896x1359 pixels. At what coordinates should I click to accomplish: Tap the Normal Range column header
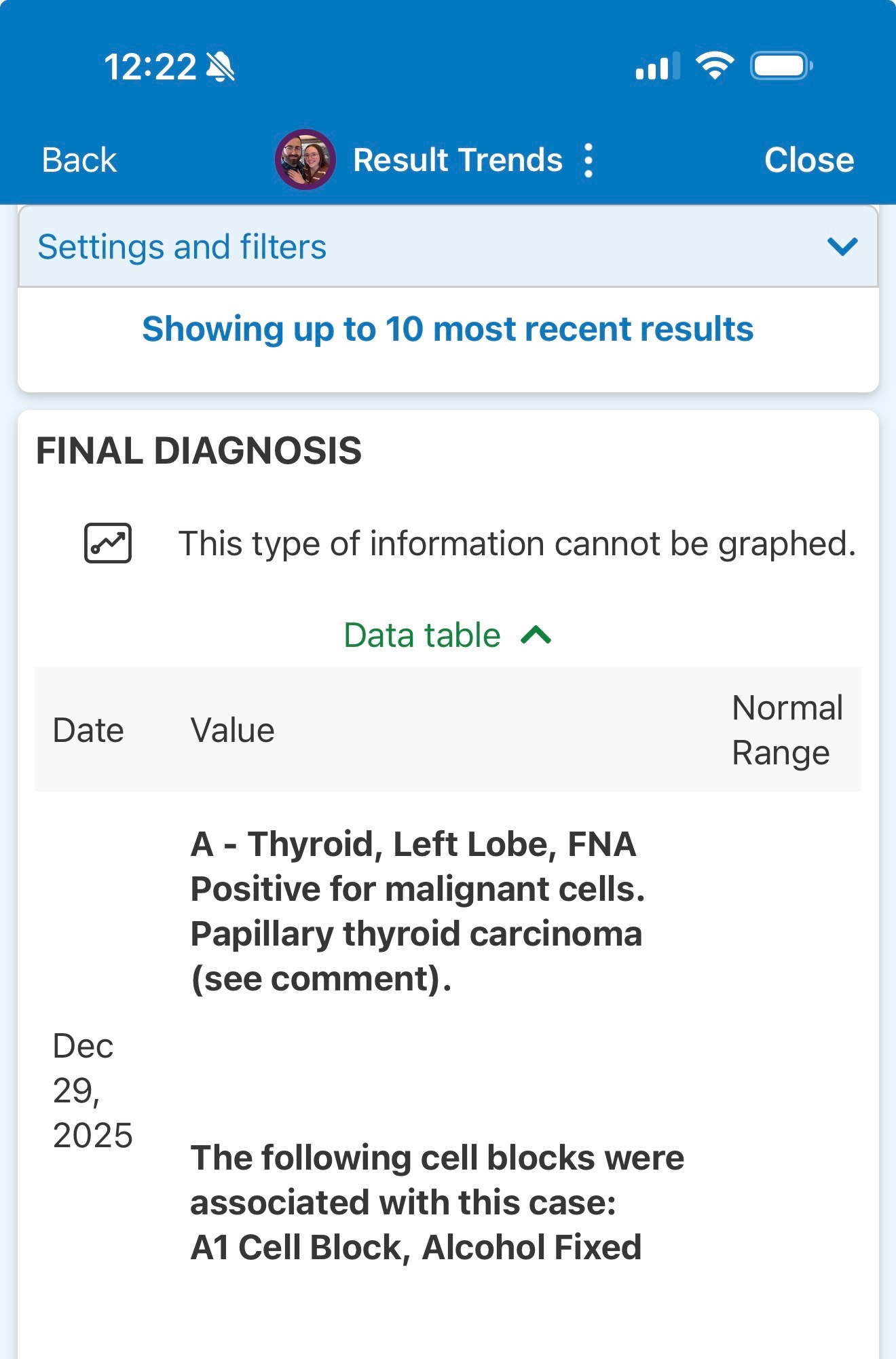787,730
